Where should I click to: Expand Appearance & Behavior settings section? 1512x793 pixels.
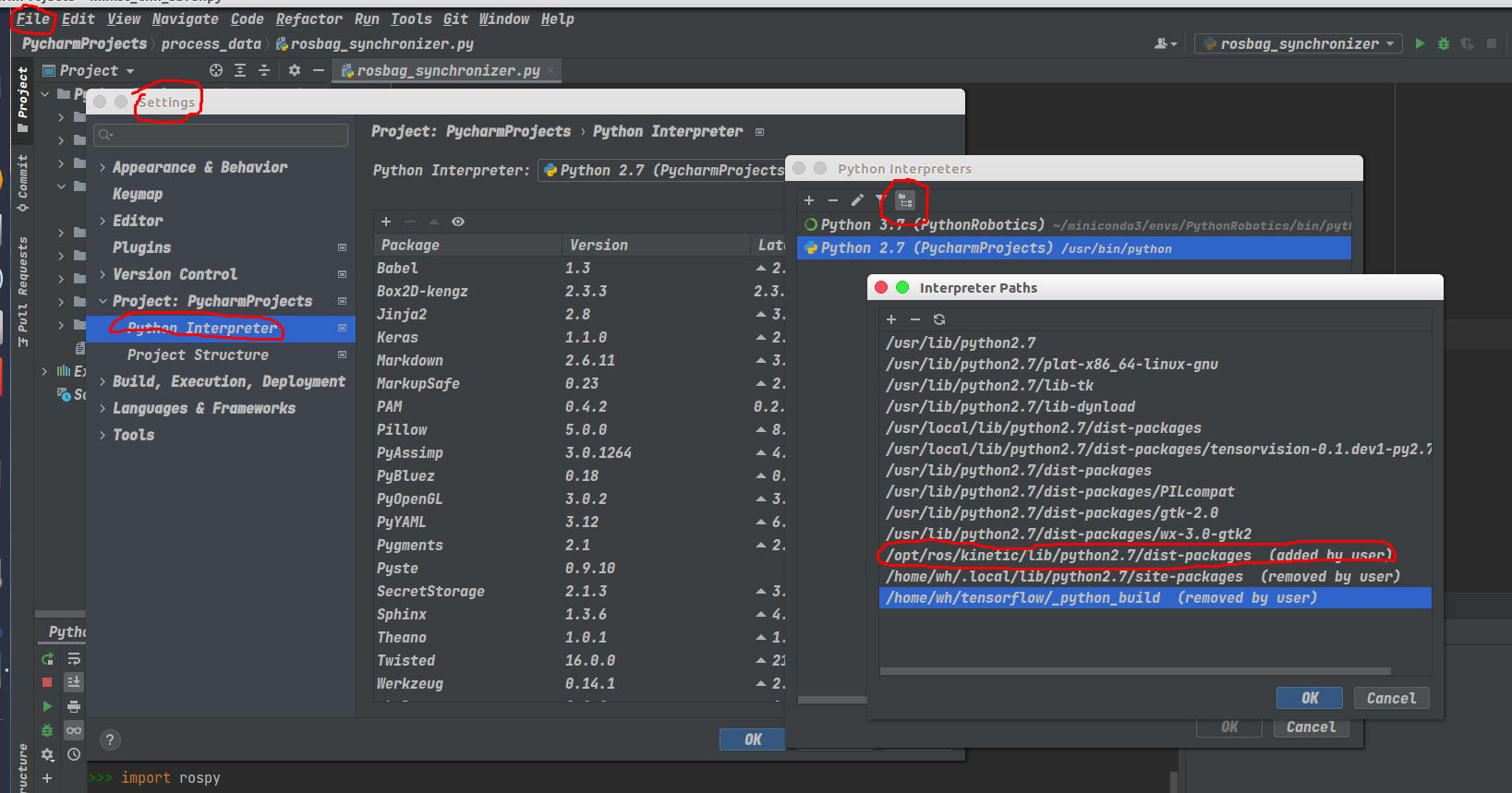point(103,167)
